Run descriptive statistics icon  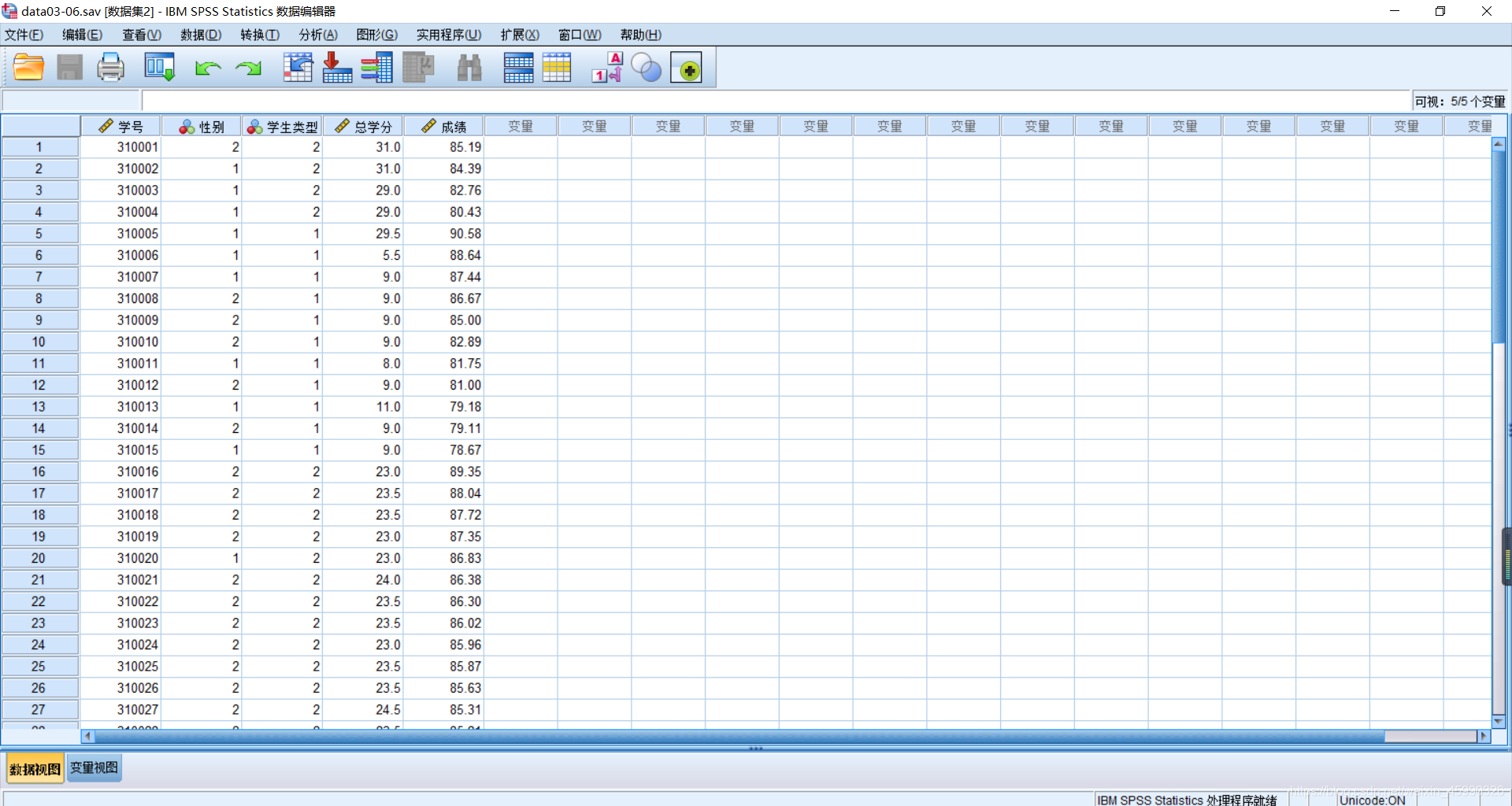[x=418, y=68]
